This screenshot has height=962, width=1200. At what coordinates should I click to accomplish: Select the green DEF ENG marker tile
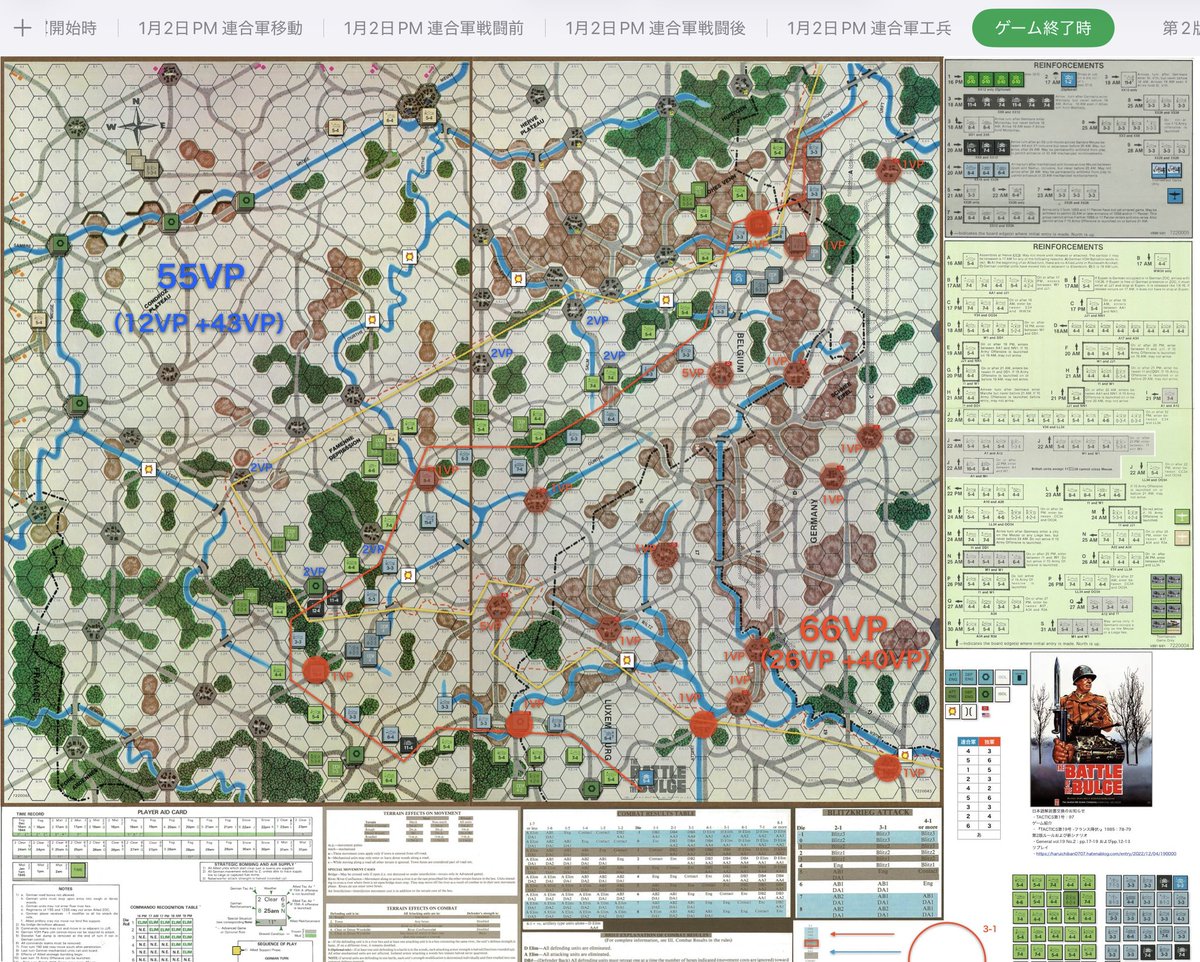pos(969,694)
